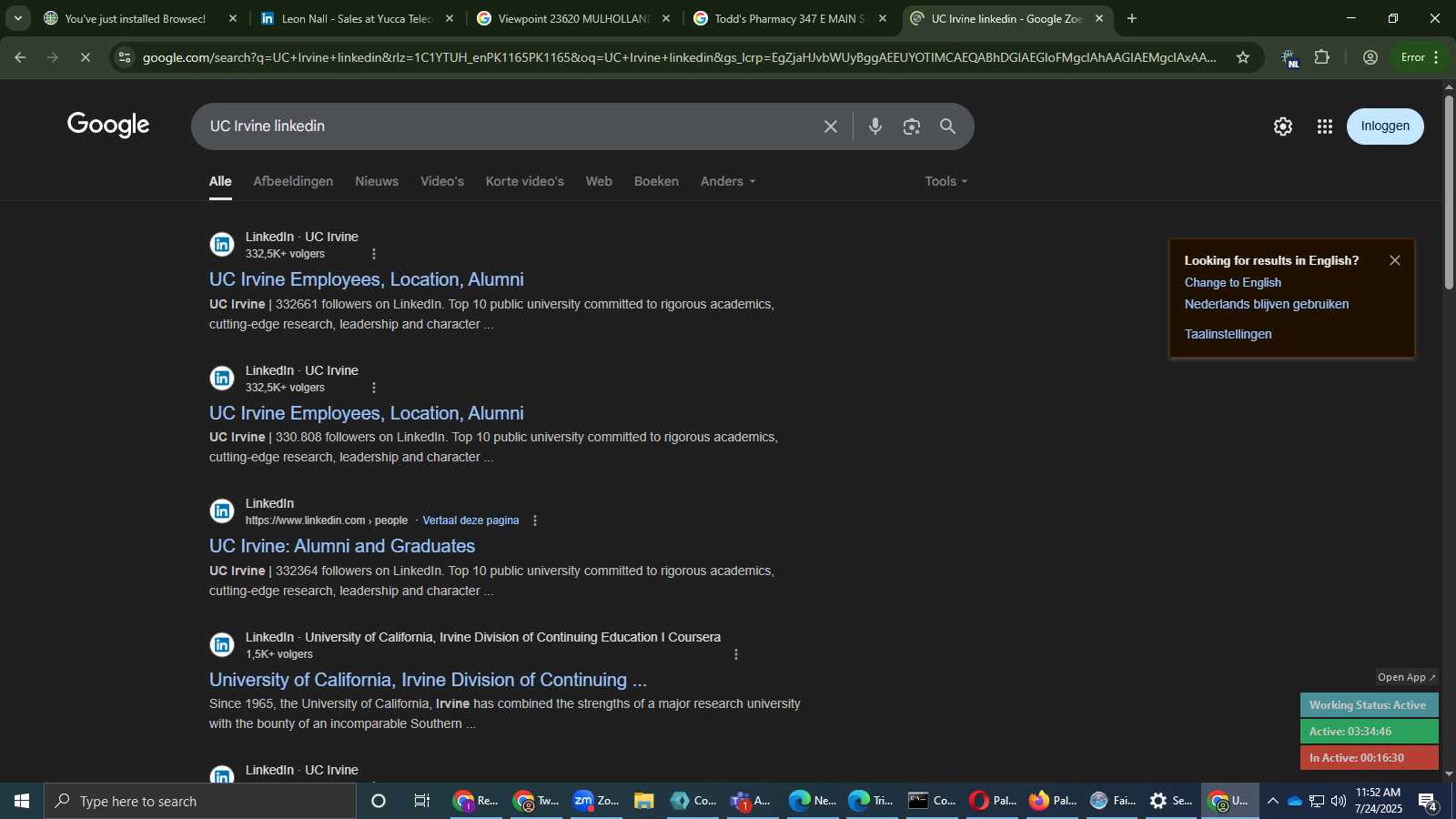Dismiss the English results prompt
Image resolution: width=1456 pixels, height=819 pixels.
[1395, 260]
